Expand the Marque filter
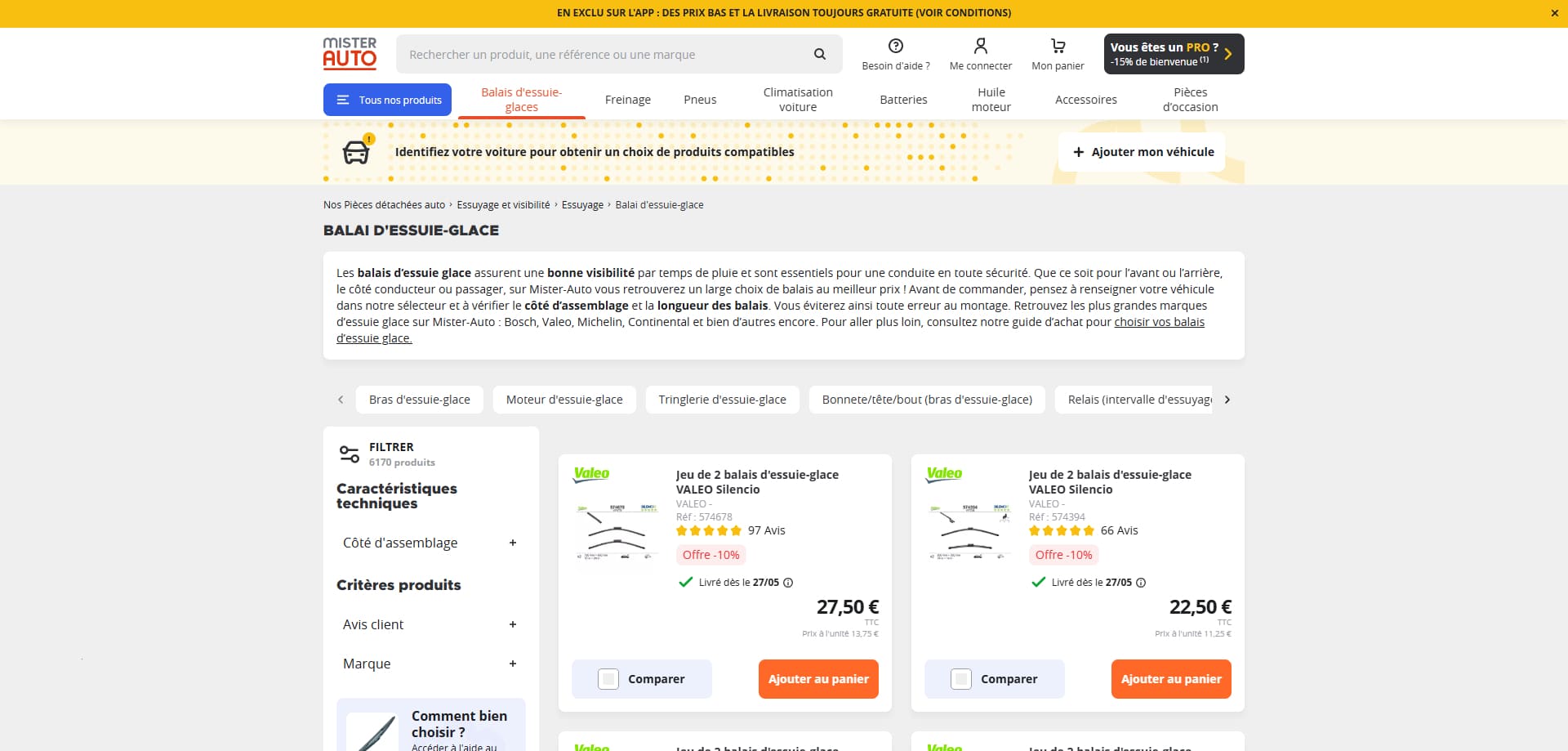1568x751 pixels. click(430, 664)
